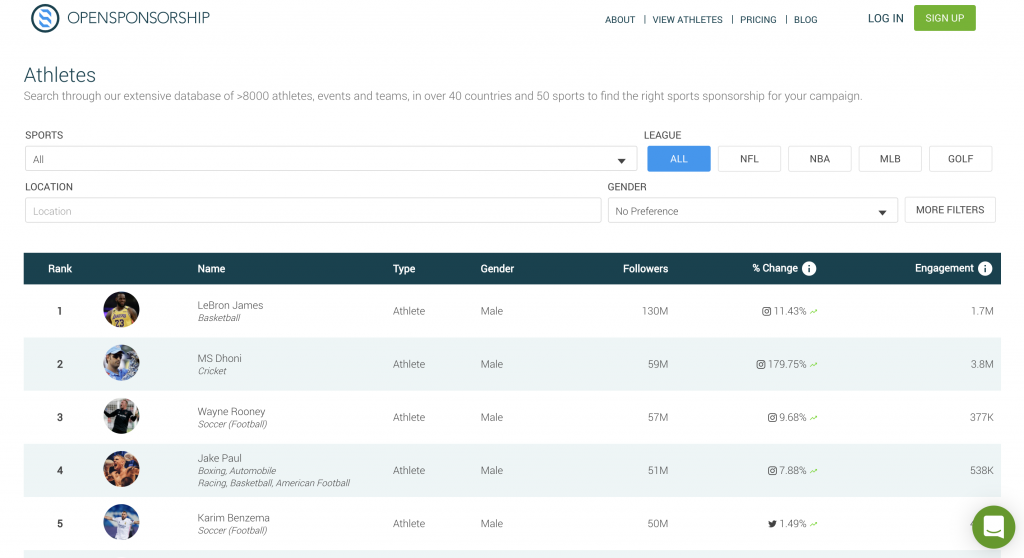The width and height of the screenshot is (1024, 558).
Task: Click the 3.8M engagement value
Action: 982,365
